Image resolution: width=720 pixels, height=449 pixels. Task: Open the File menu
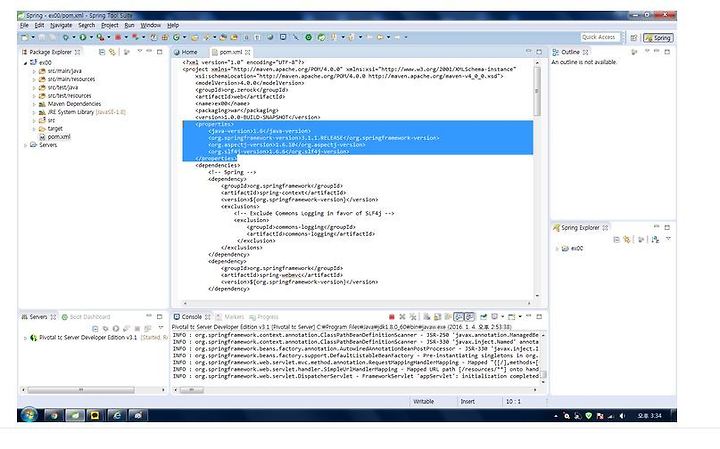pyautogui.click(x=24, y=25)
